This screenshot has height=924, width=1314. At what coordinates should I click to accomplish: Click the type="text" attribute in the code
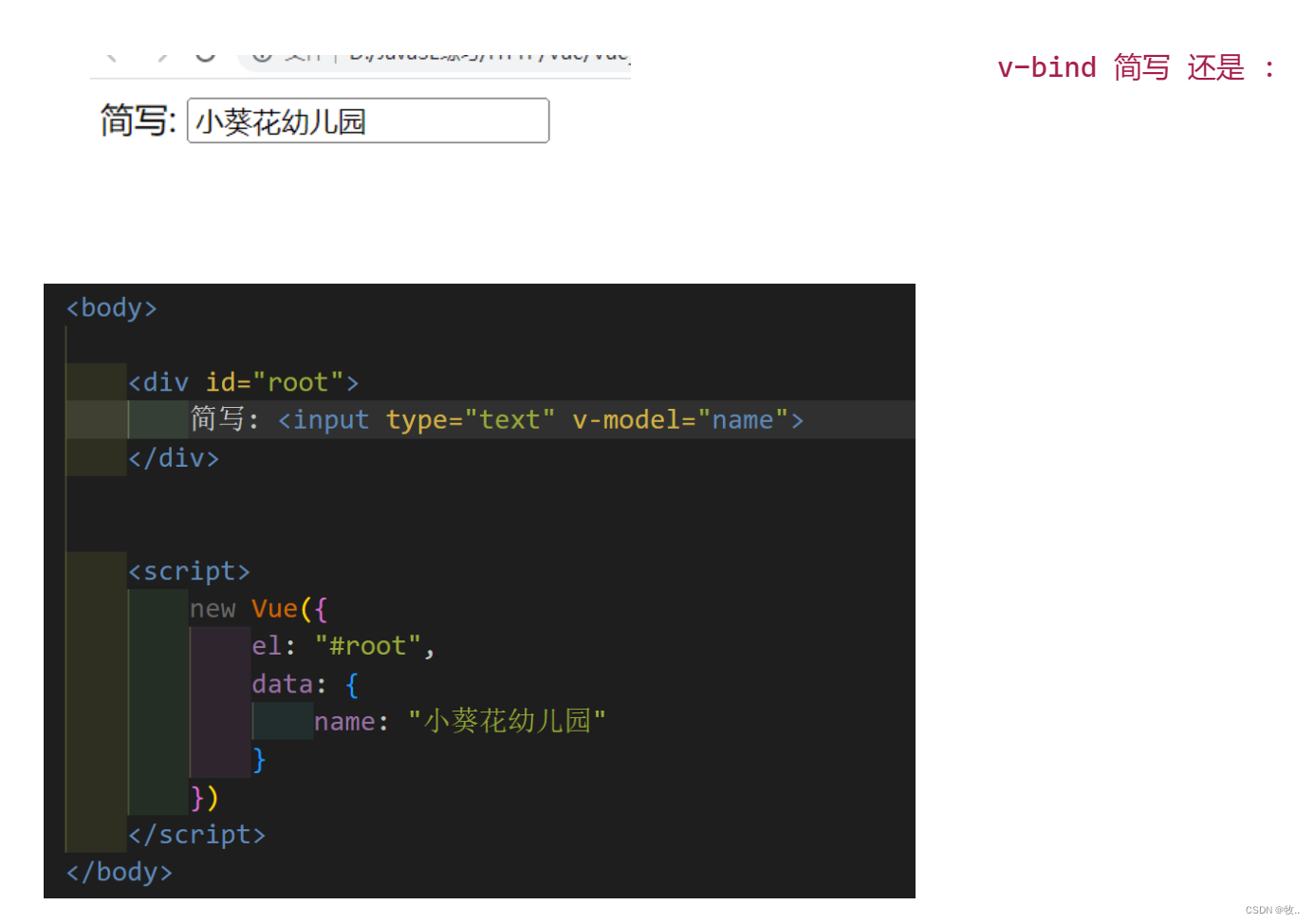471,419
